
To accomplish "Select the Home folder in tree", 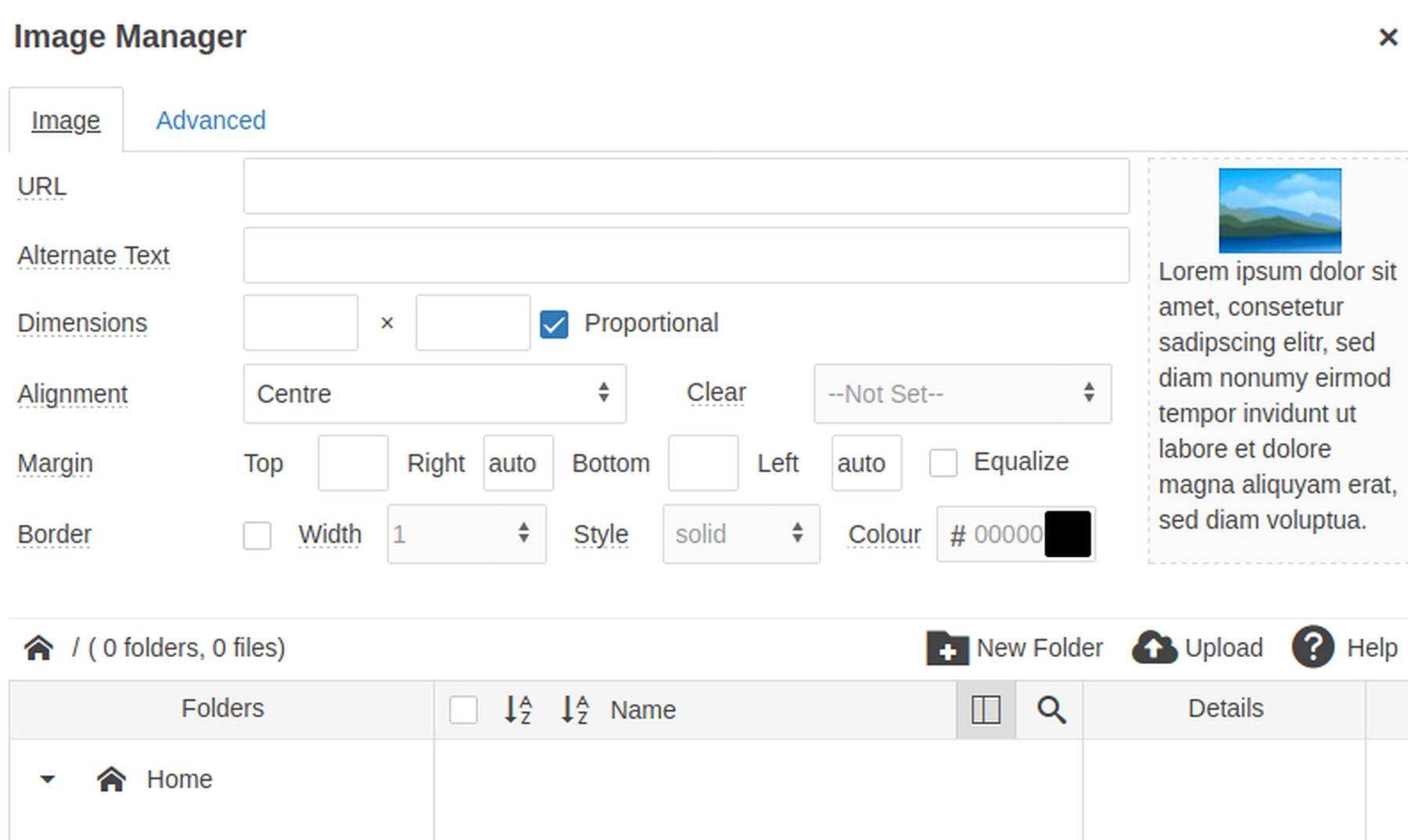I will 179,779.
